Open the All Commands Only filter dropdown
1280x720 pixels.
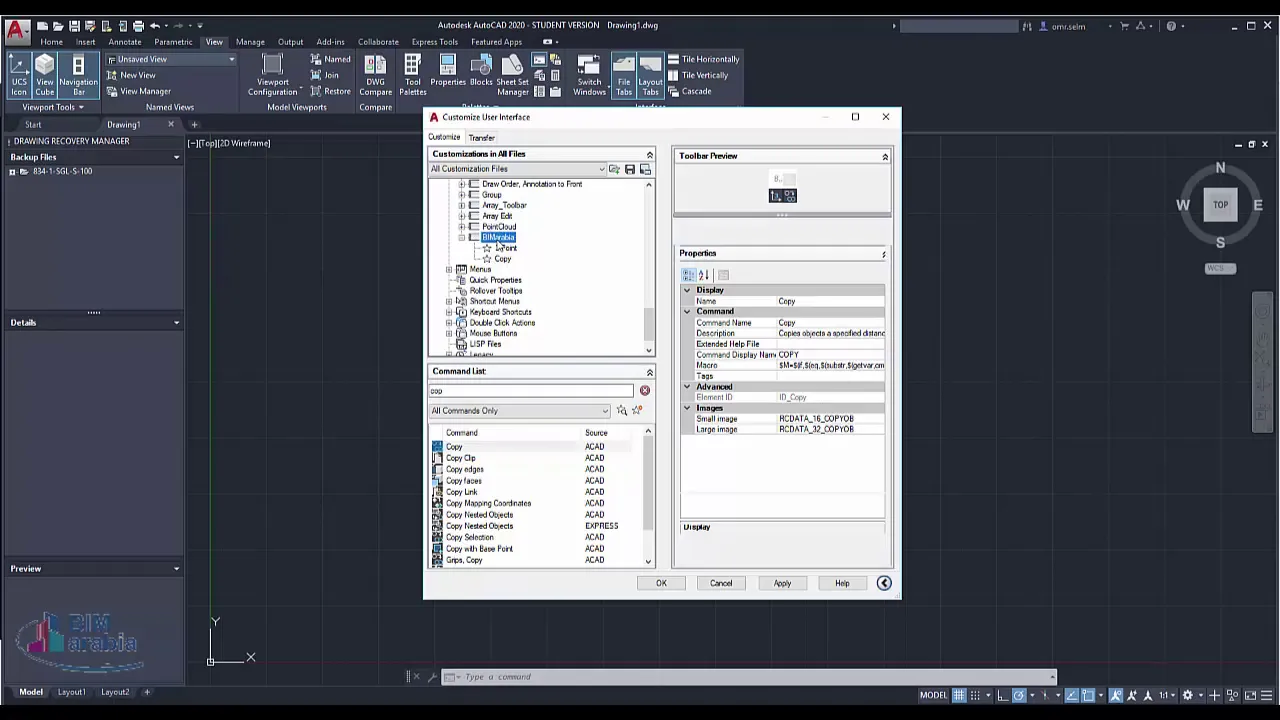click(x=520, y=410)
